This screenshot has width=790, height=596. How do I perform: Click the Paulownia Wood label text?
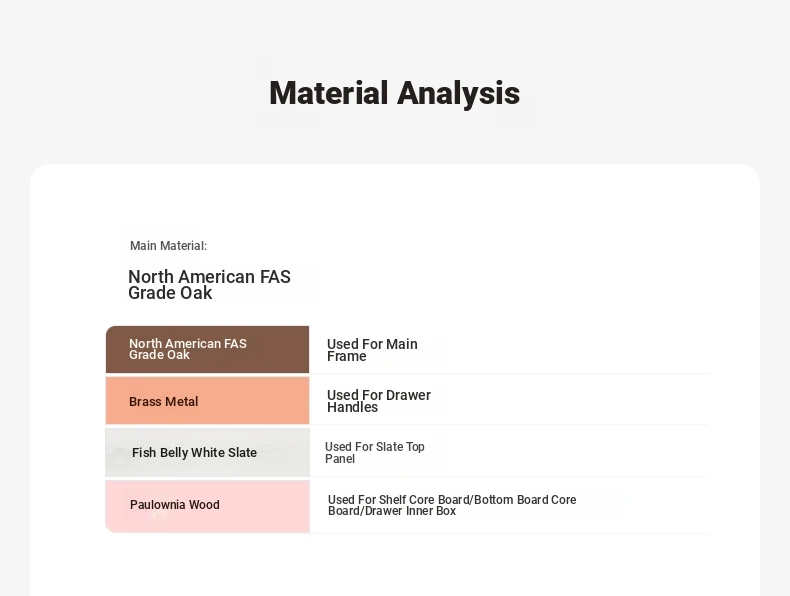174,505
